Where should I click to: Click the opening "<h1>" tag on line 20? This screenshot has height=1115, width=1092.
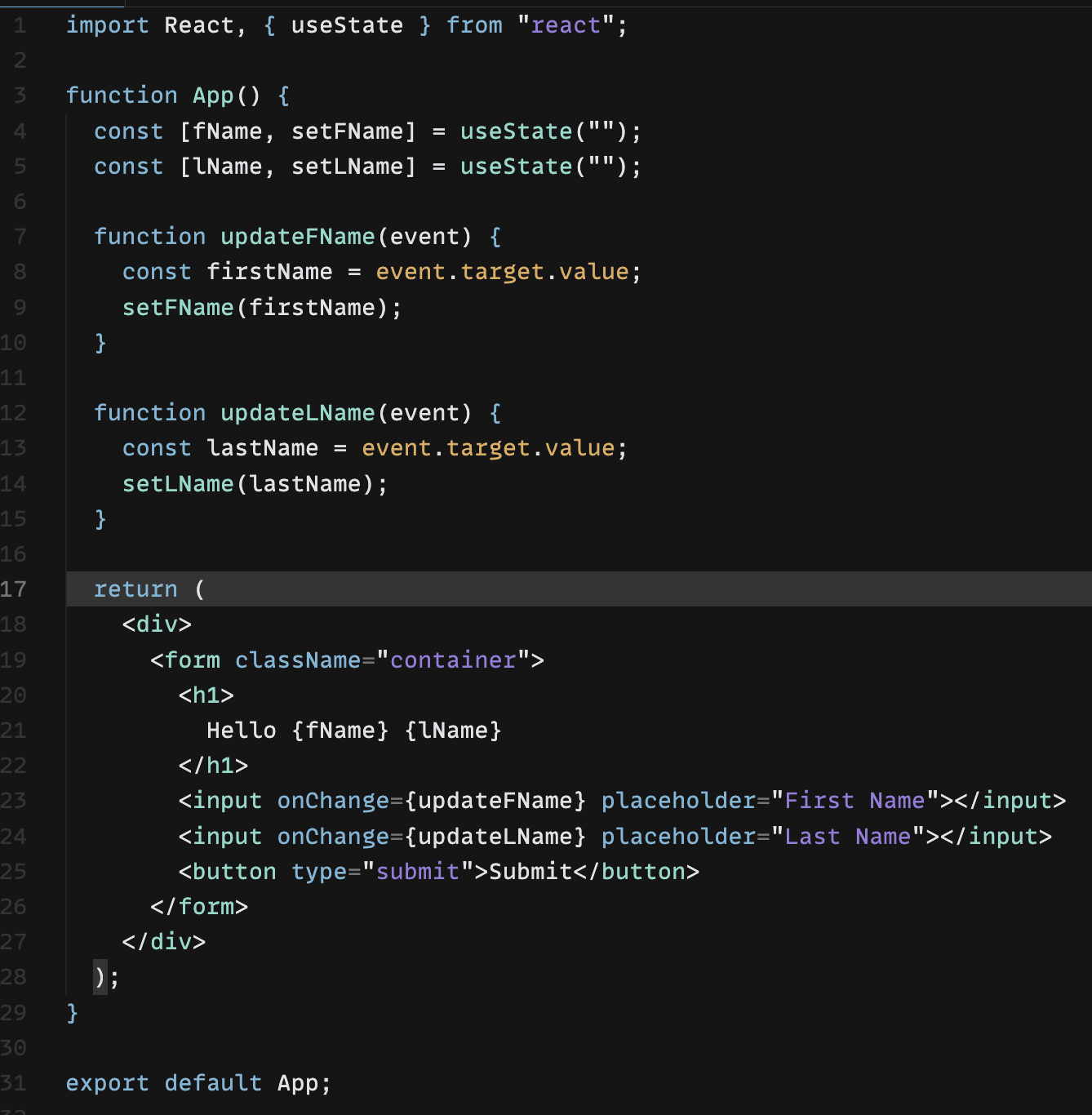[x=206, y=695]
